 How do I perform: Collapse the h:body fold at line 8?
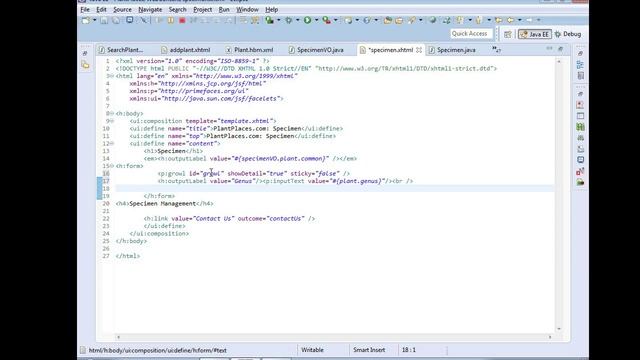pos(112,113)
